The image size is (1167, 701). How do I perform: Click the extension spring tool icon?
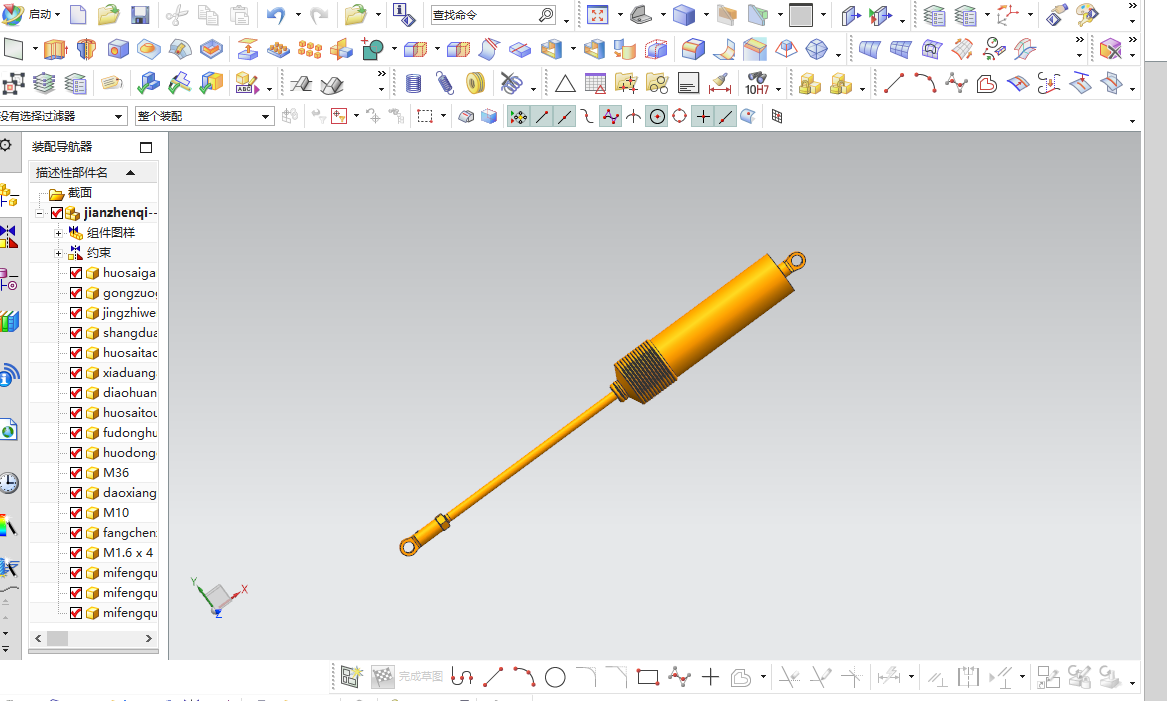(x=444, y=83)
